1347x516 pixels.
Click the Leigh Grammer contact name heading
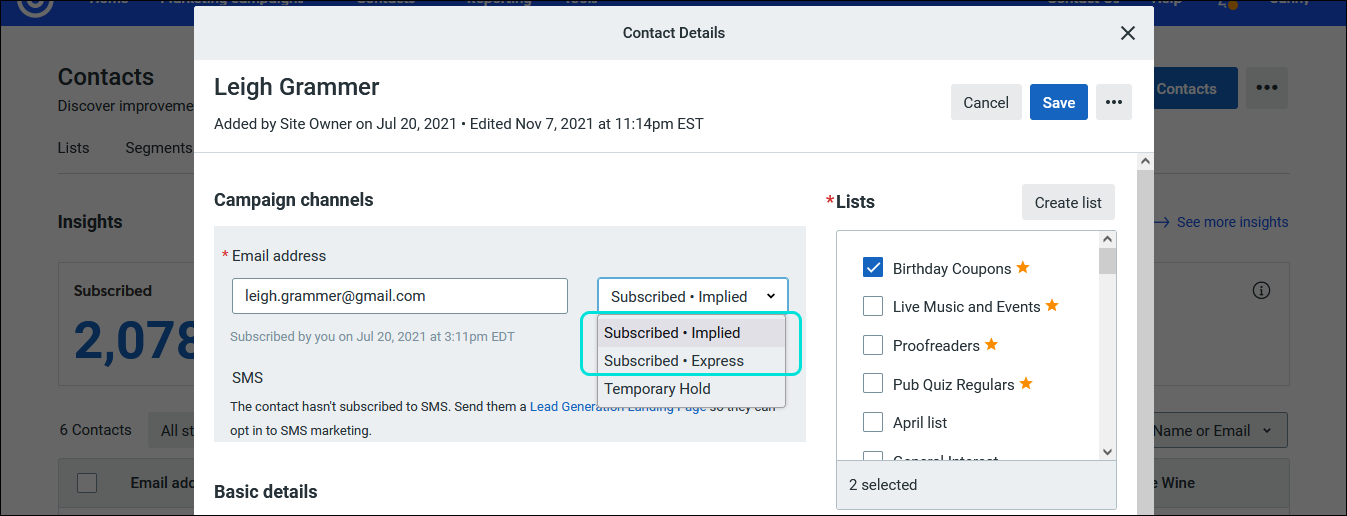(297, 87)
